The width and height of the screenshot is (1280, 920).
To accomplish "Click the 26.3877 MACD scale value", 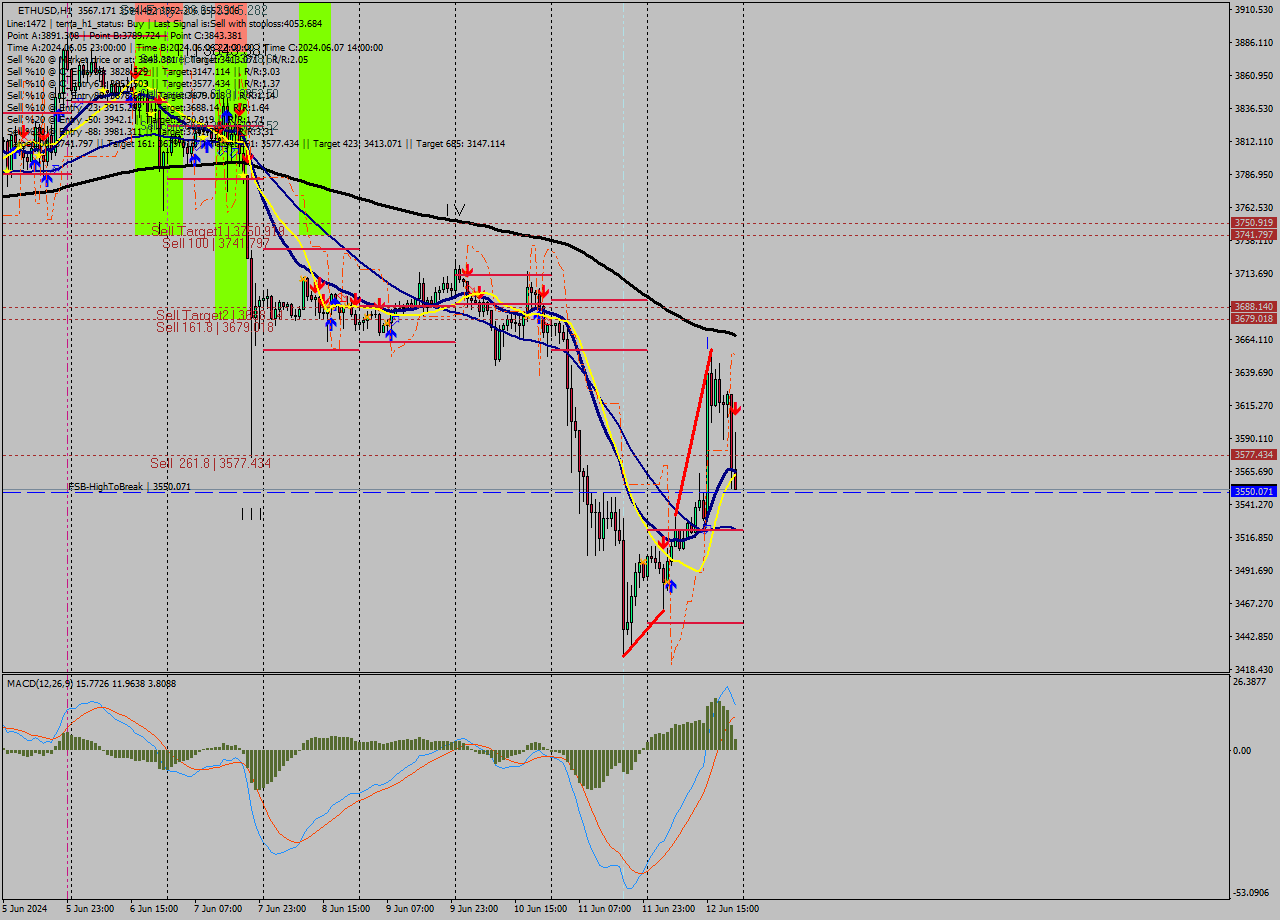I will [1250, 682].
